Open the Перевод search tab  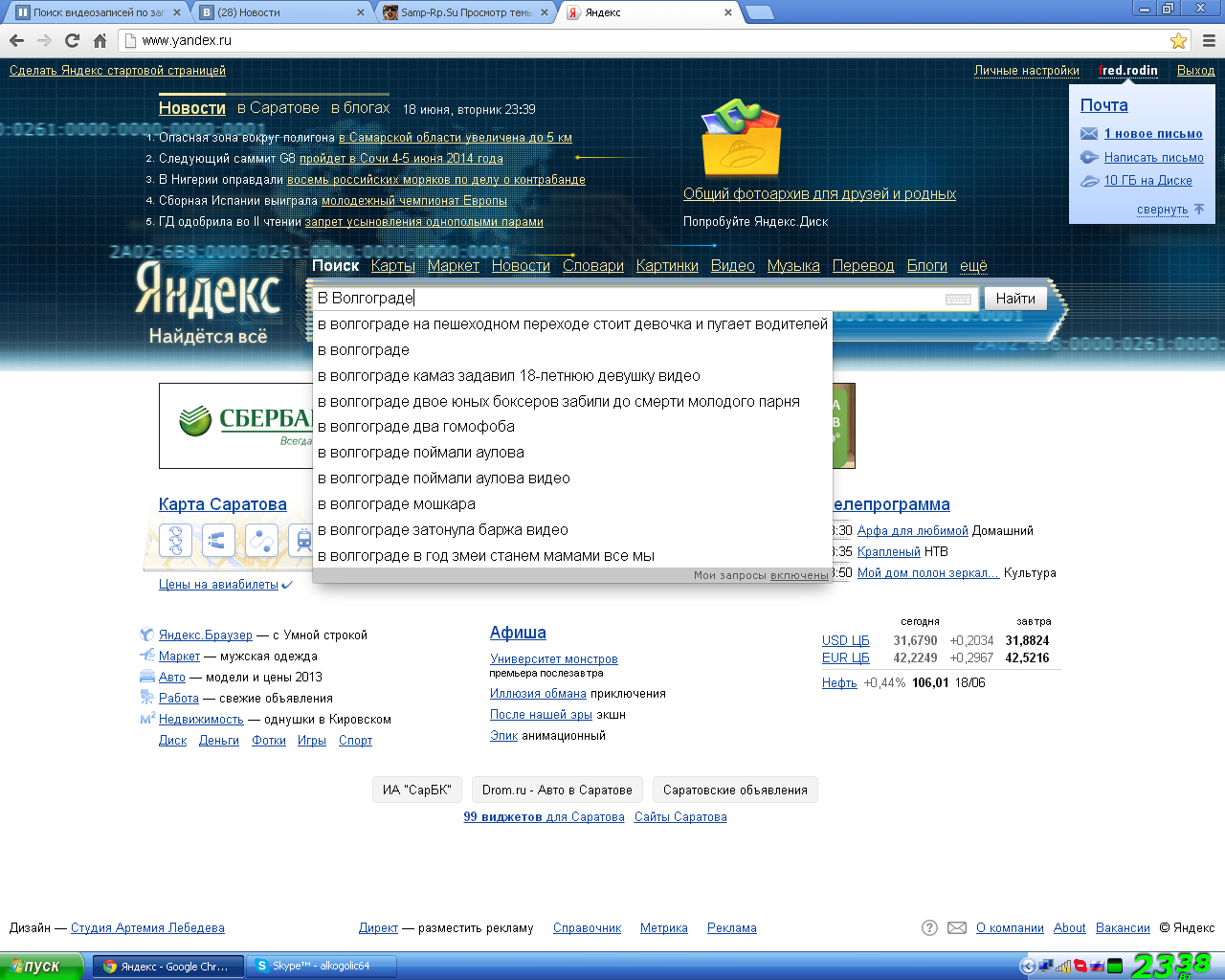point(863,266)
